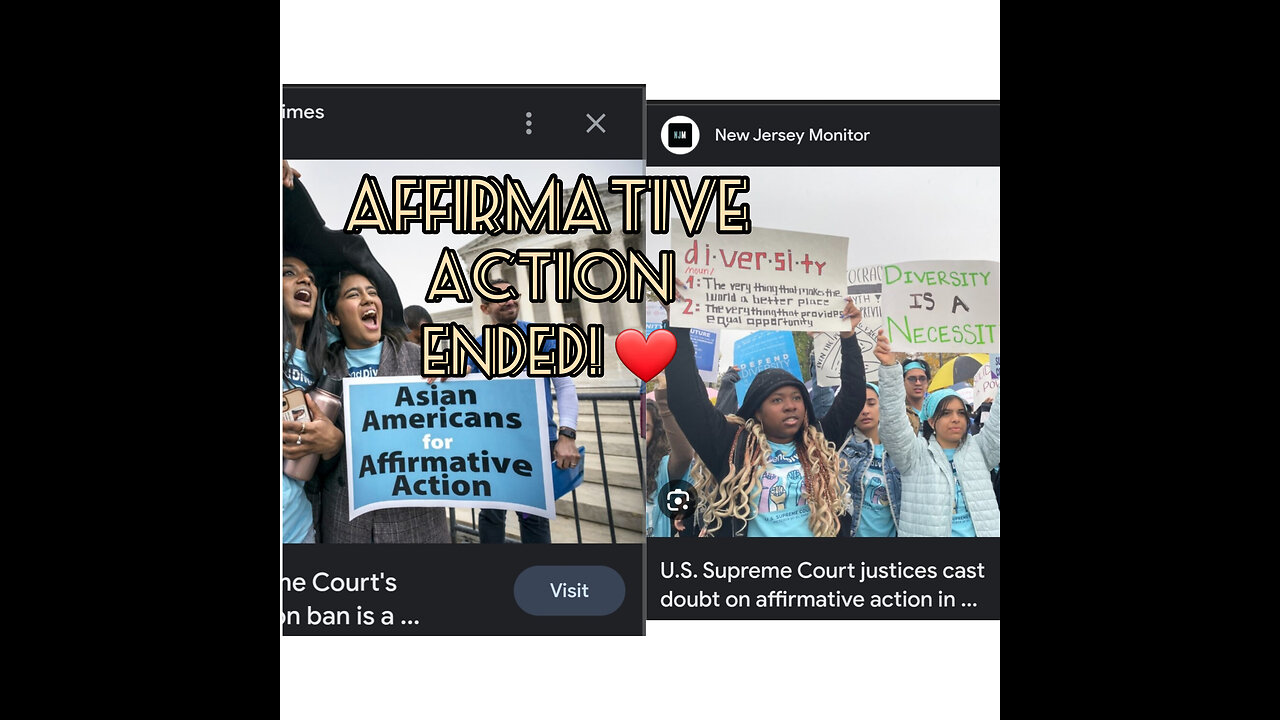Image resolution: width=1280 pixels, height=720 pixels.
Task: Click the partial 'imes' source label
Action: click(304, 112)
